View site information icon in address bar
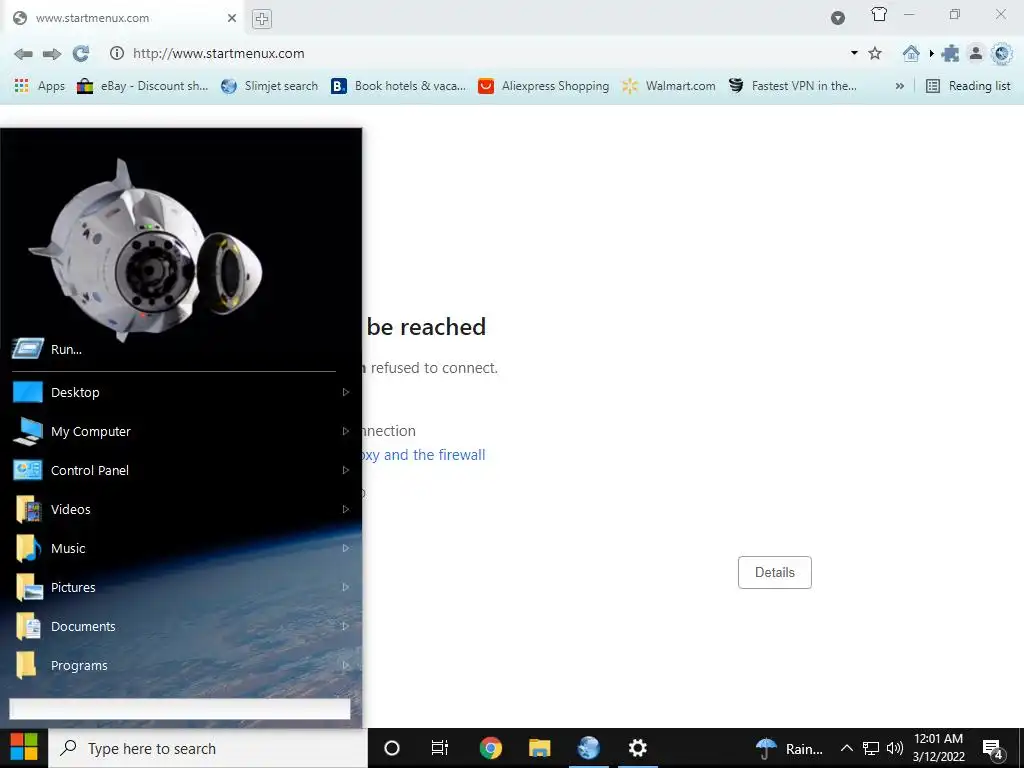 [x=117, y=54]
